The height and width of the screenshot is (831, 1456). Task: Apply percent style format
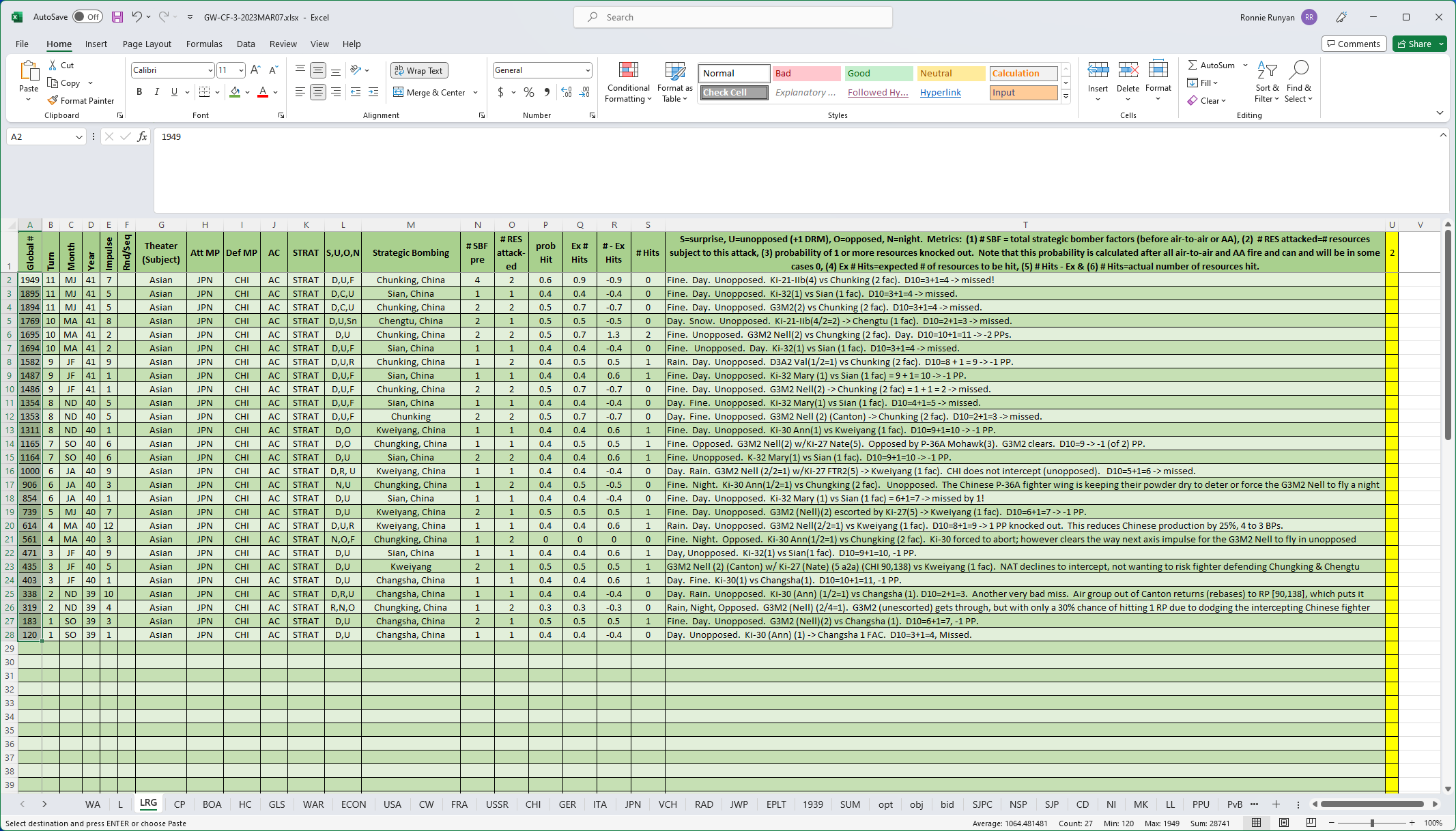[529, 92]
